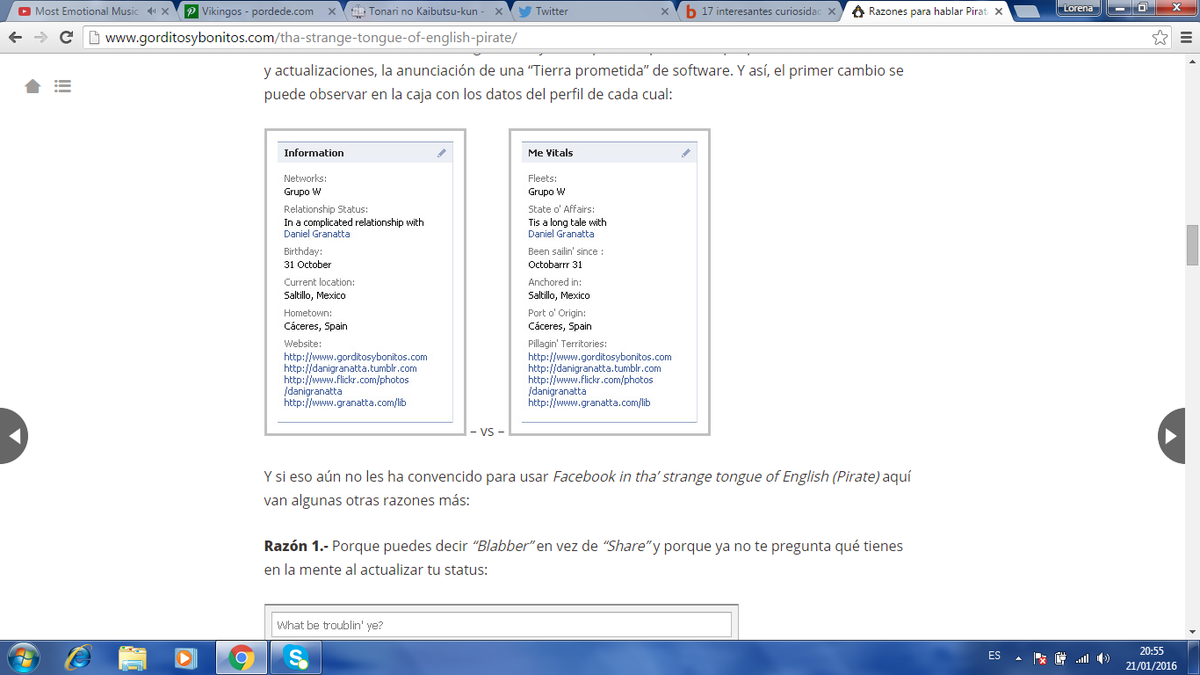Switch to the Twitter tab
Screen dimensions: 1200x675
tap(592, 11)
